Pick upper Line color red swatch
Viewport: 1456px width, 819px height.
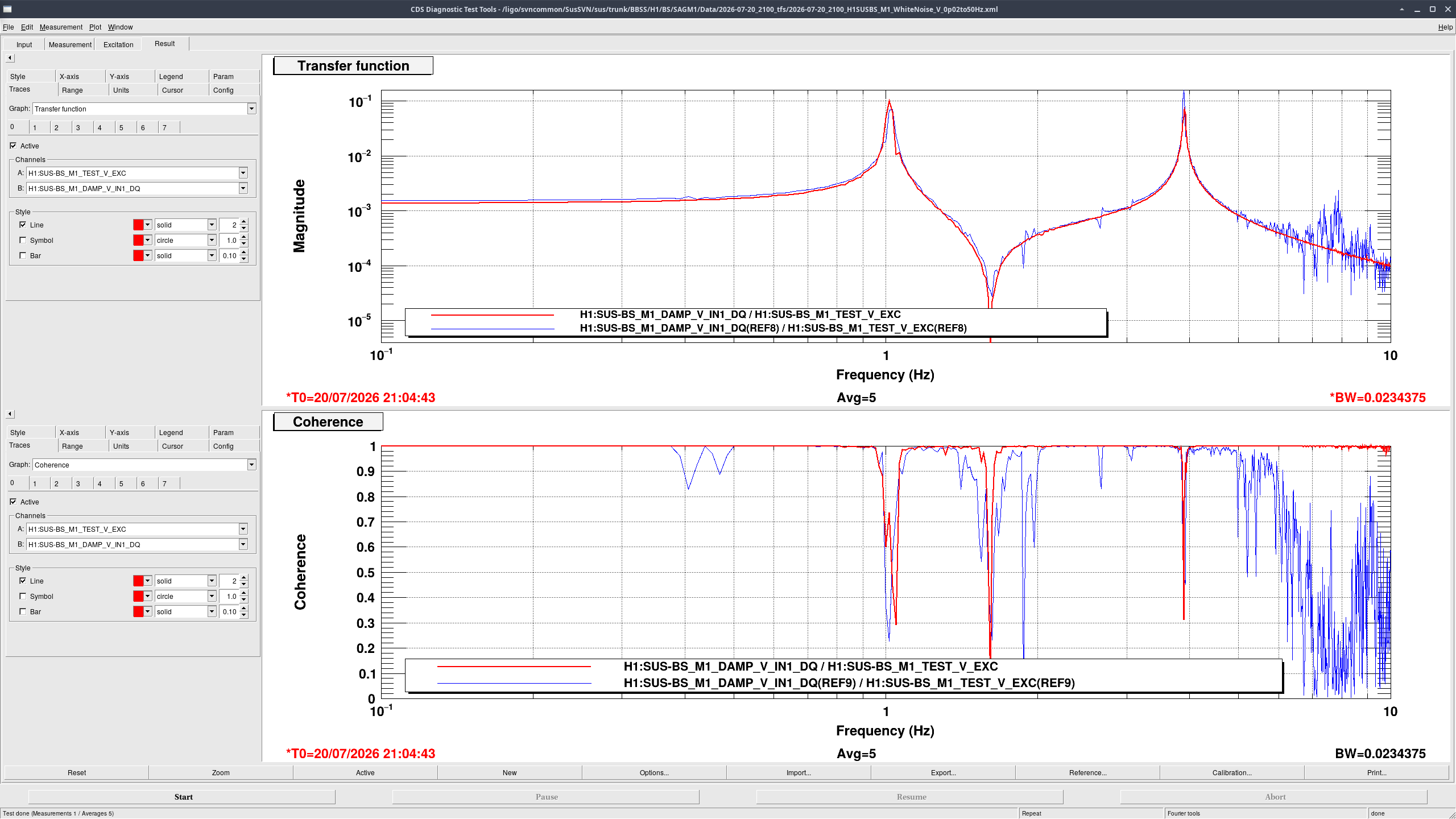tap(138, 225)
